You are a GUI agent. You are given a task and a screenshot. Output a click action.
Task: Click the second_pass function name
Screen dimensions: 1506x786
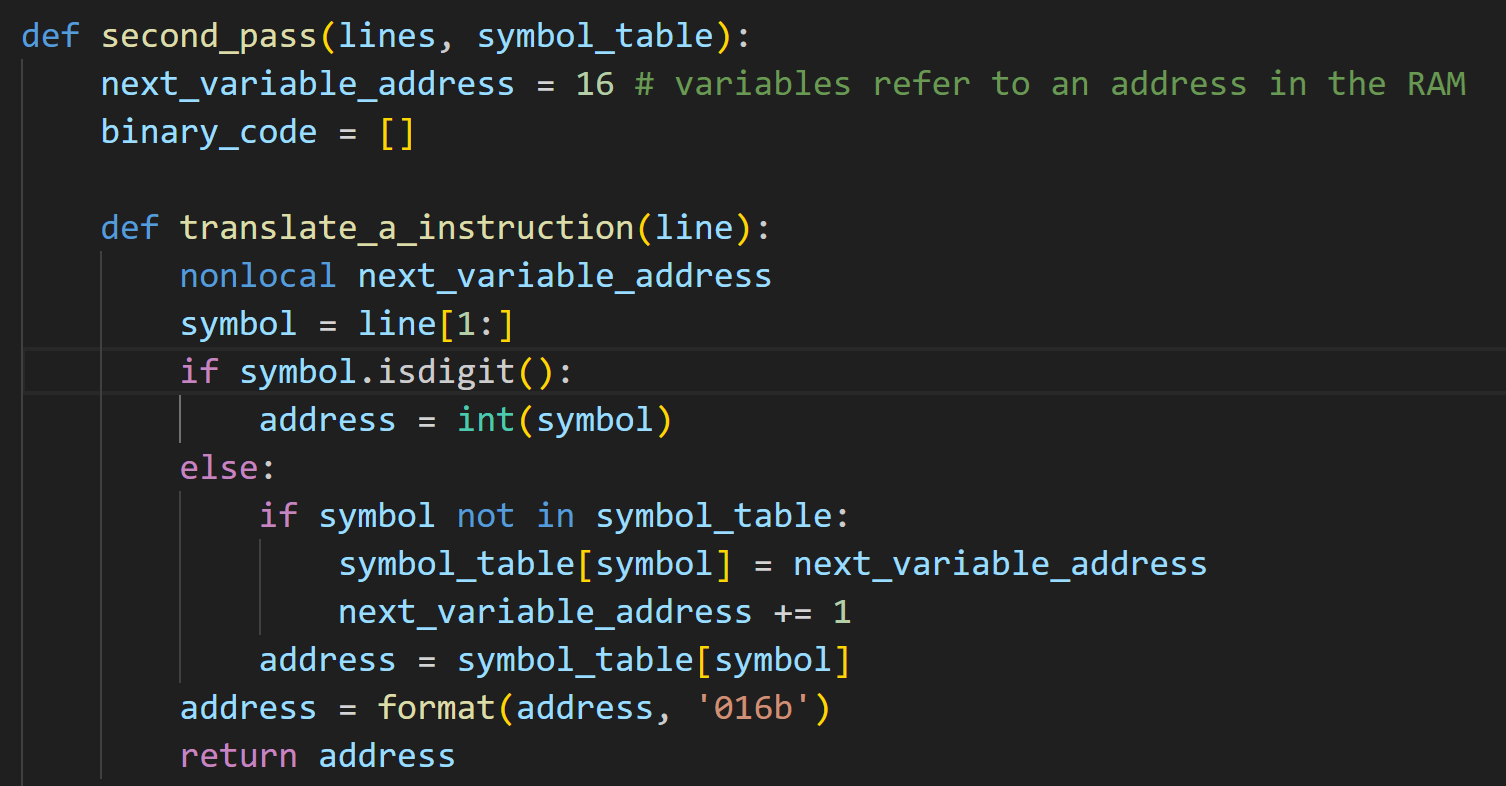coord(210,36)
